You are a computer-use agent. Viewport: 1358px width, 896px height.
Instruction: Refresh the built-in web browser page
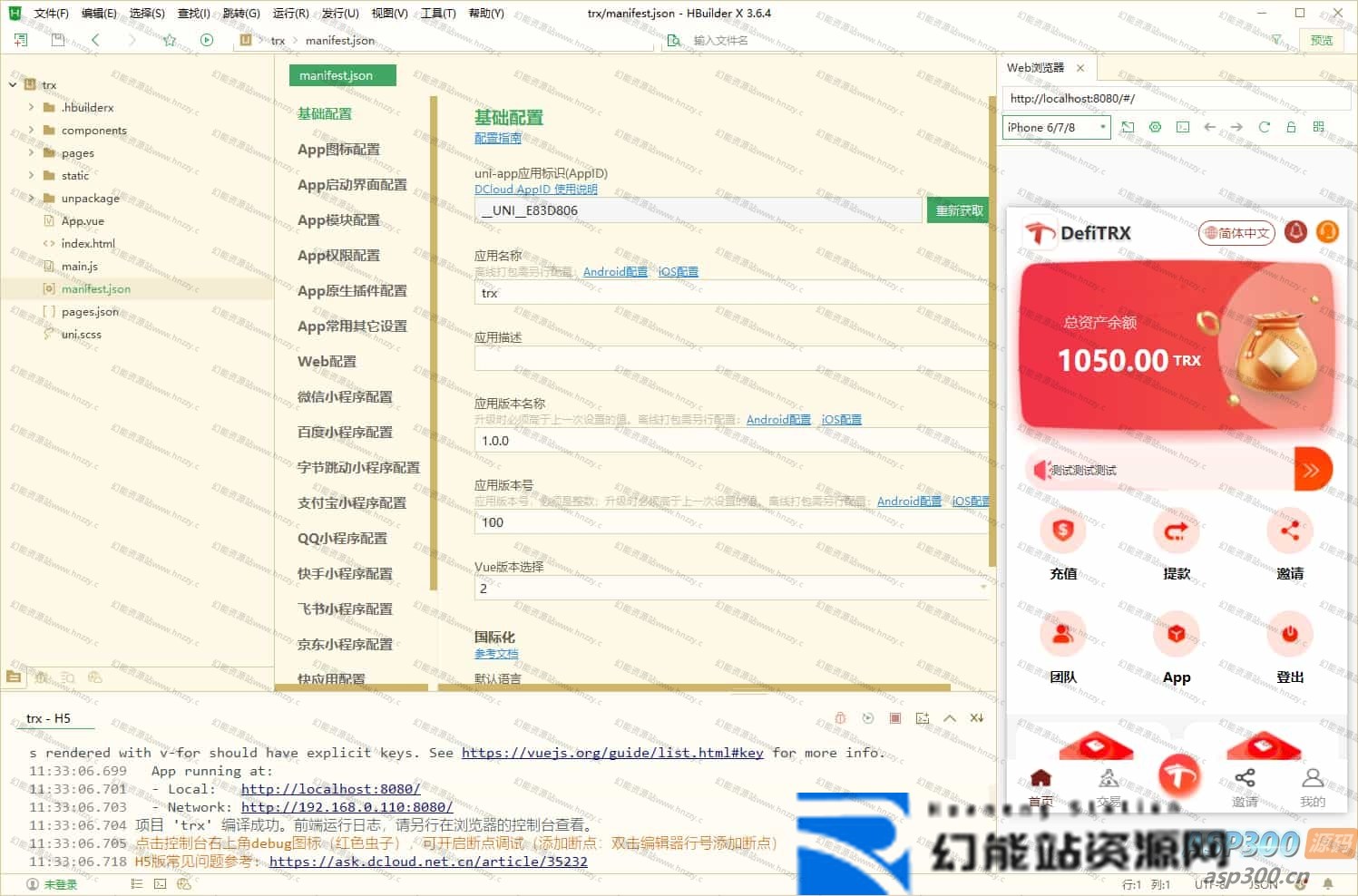[x=1264, y=127]
